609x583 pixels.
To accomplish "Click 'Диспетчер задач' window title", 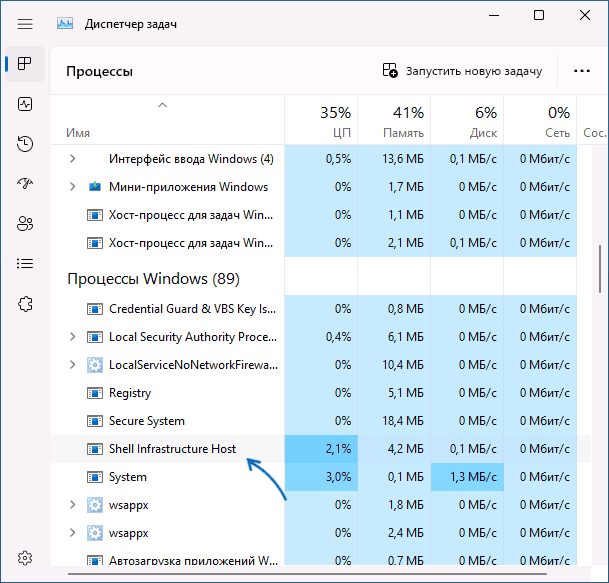I will [130, 24].
